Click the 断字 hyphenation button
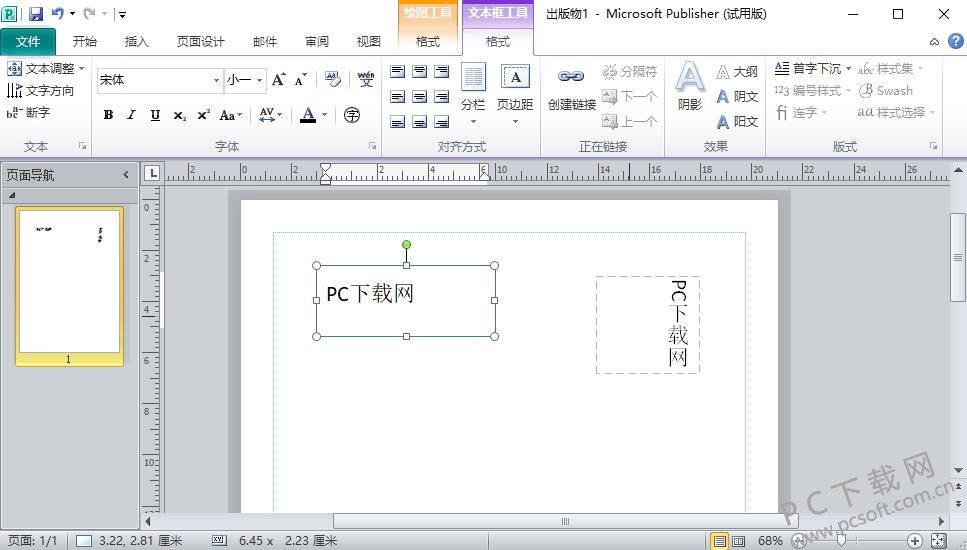 tap(28, 112)
